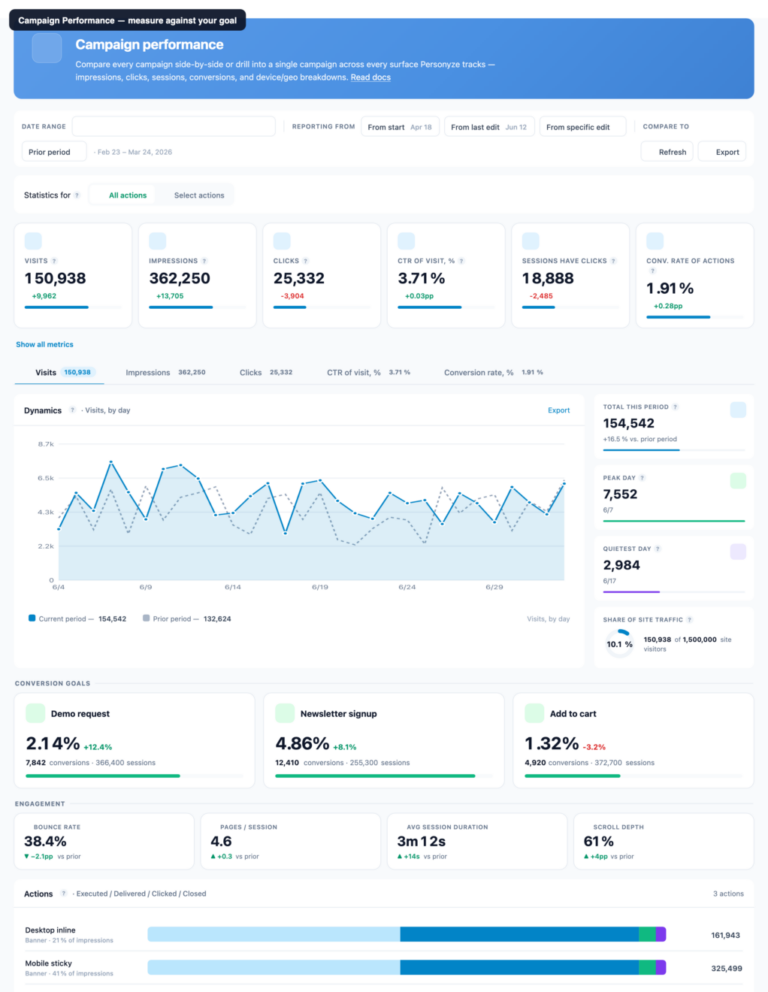
Task: Click the help icon next to Statistics for
Action: [x=77, y=195]
